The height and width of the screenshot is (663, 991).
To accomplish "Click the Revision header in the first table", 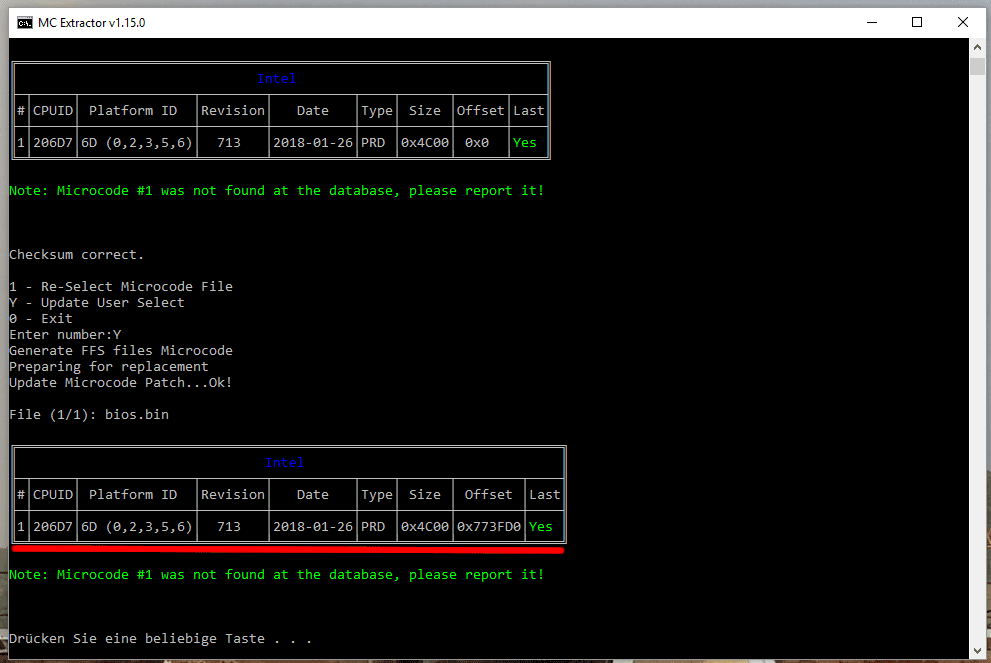I will coord(233,111).
